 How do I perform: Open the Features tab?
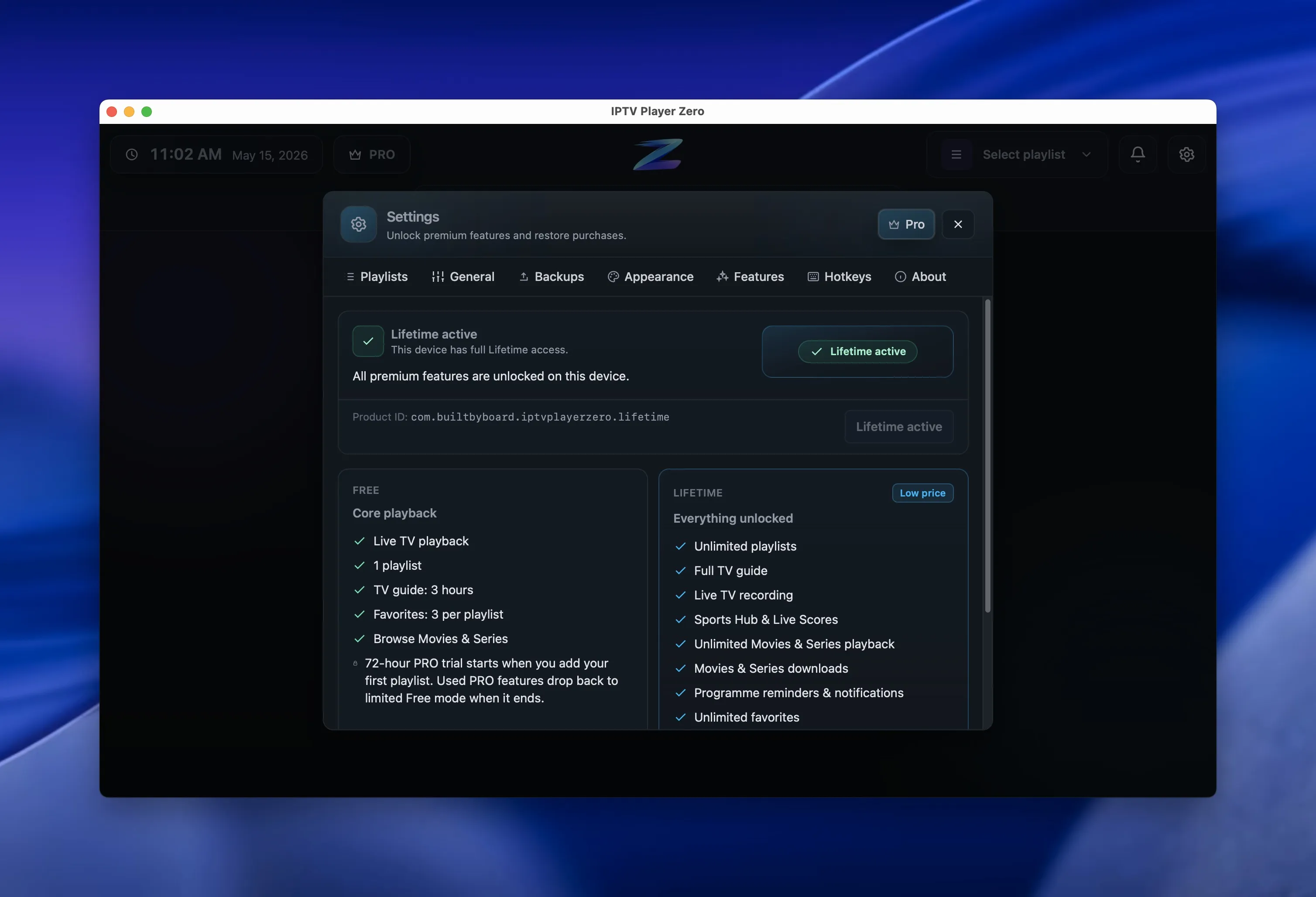750,276
